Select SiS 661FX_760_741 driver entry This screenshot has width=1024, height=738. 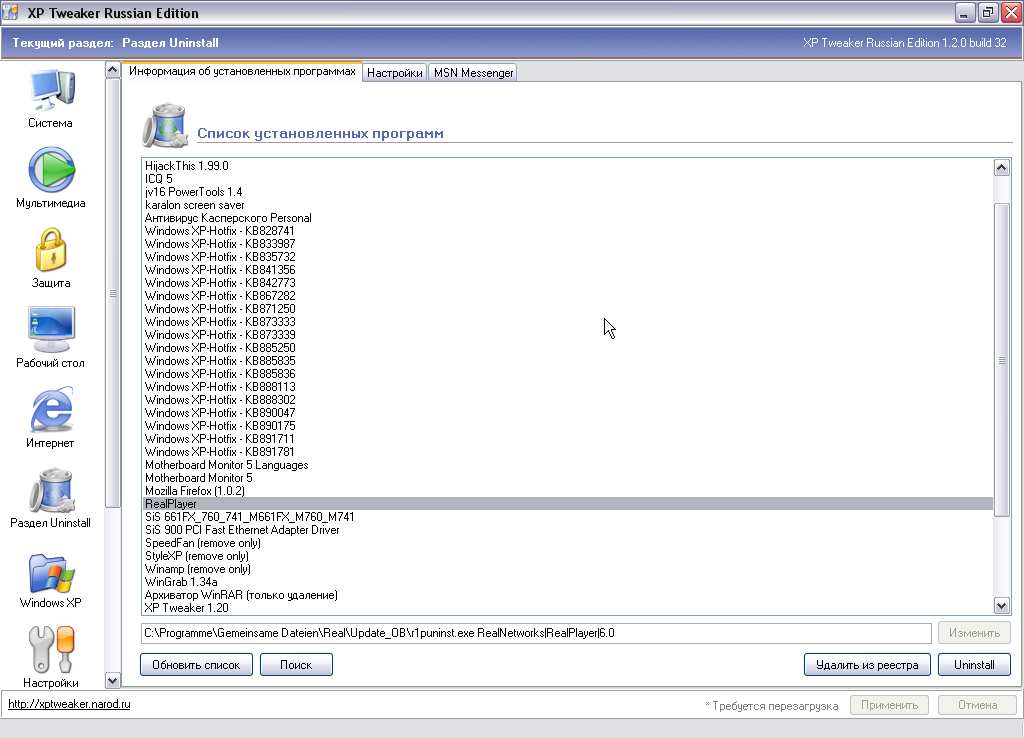pyautogui.click(x=567, y=517)
